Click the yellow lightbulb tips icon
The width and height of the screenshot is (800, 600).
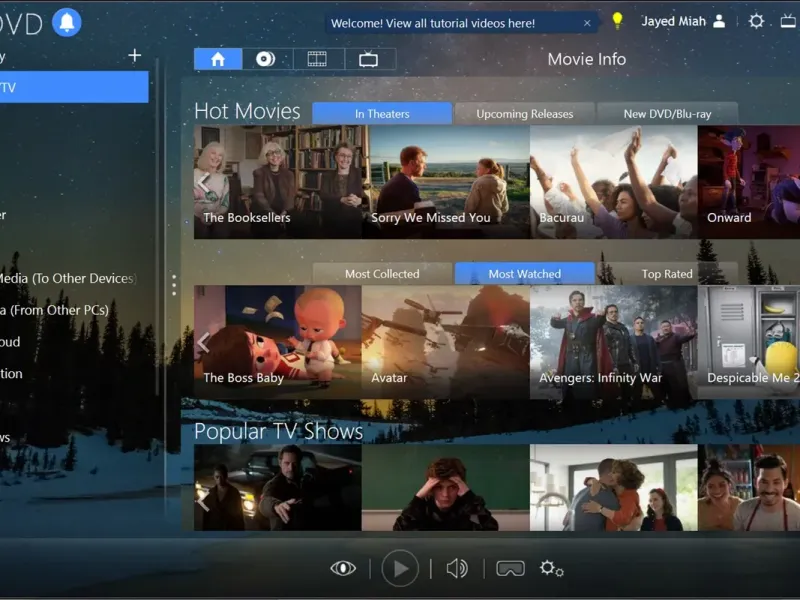coord(617,21)
